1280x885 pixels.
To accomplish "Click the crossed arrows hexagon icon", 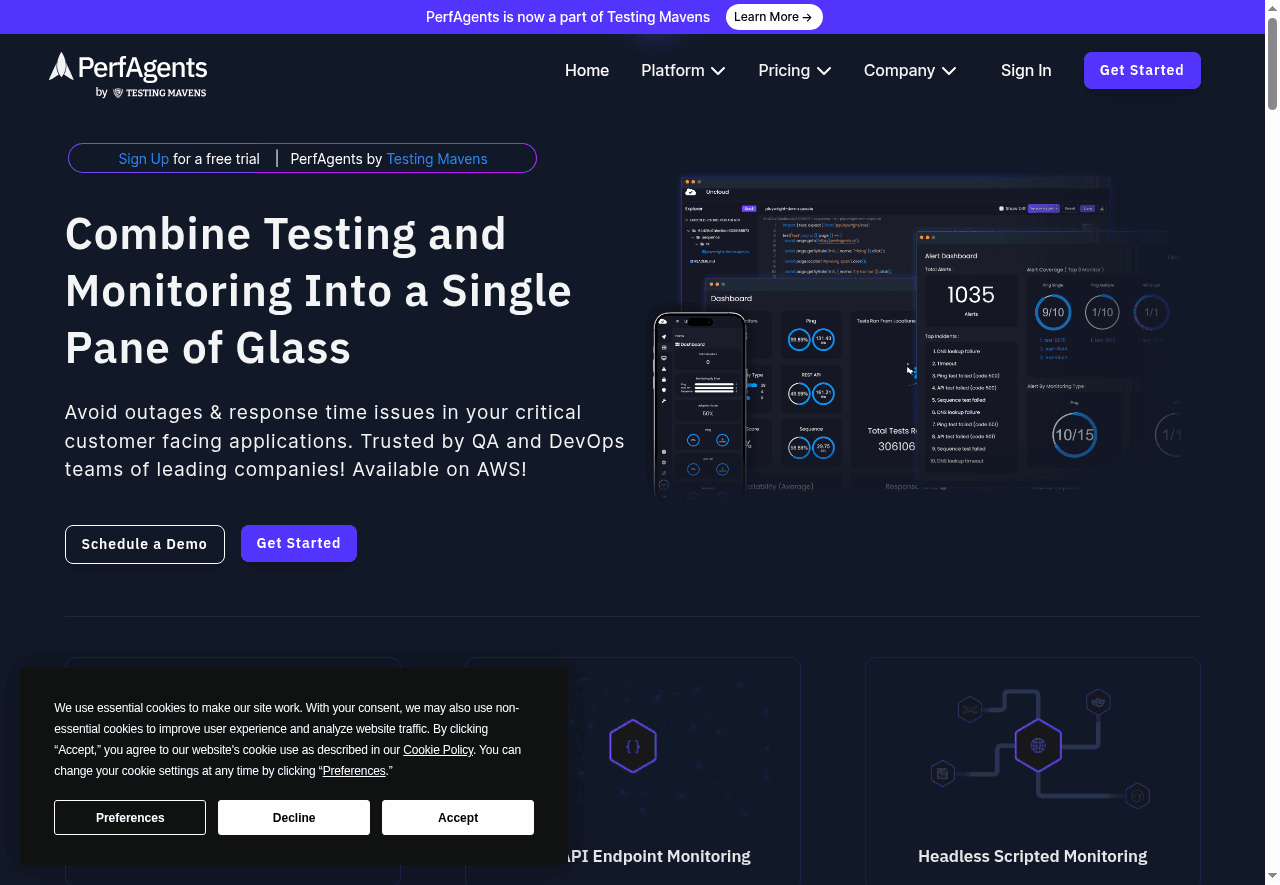I will point(969,709).
